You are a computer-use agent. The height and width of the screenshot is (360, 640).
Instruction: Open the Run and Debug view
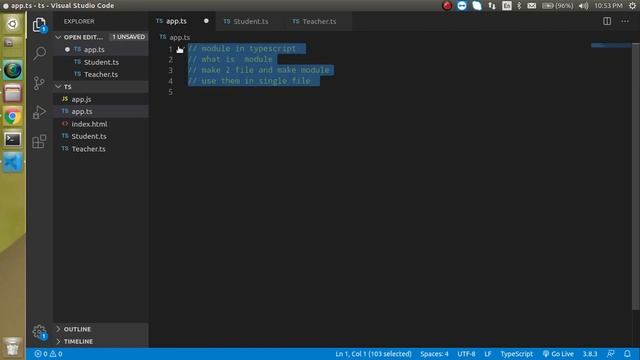39,112
